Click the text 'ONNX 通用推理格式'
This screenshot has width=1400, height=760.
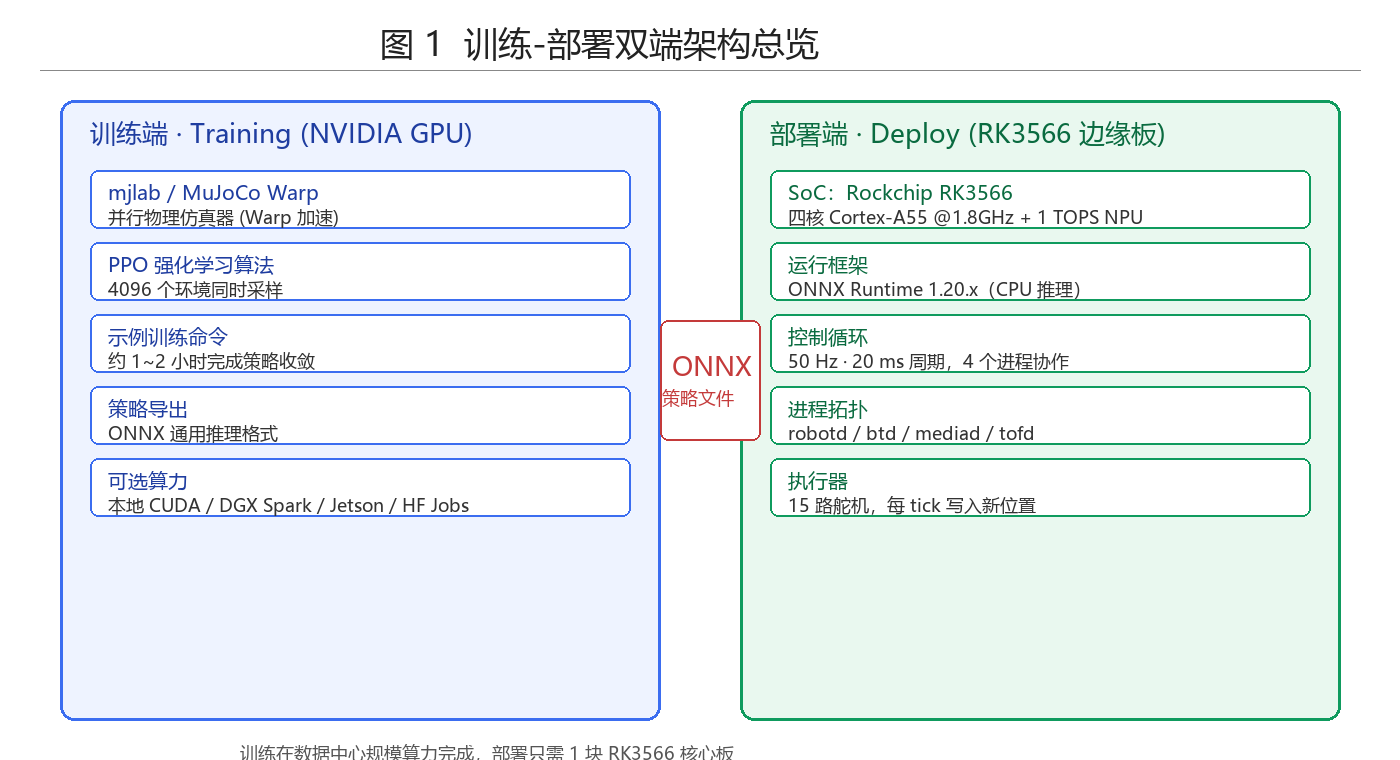tap(193, 433)
